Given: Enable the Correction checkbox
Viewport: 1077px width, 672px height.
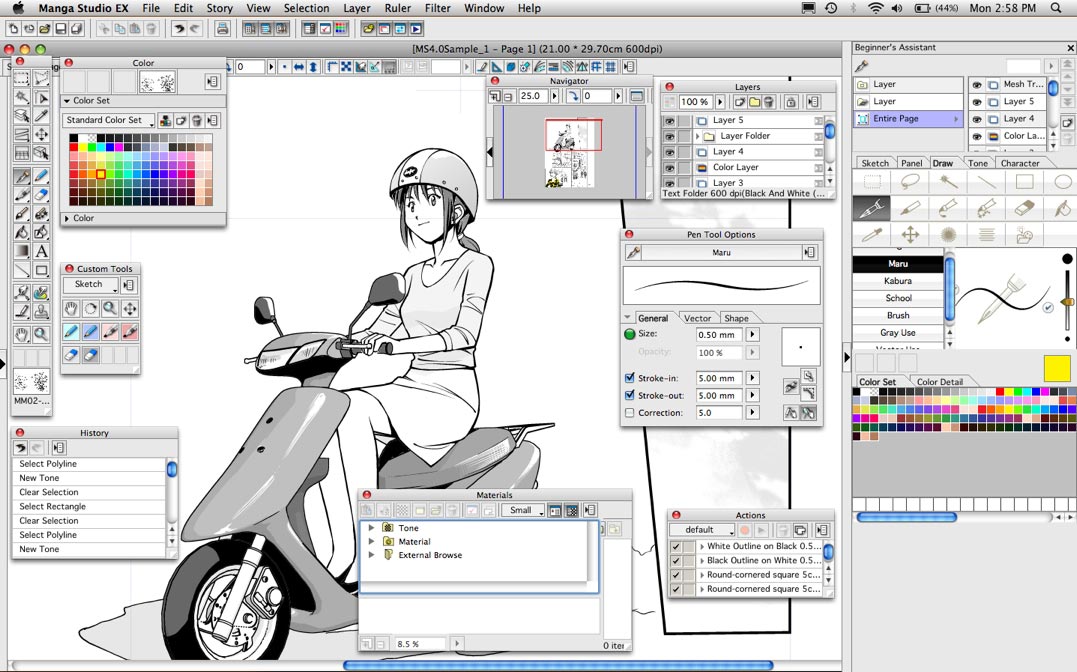Looking at the screenshot, I should pos(629,413).
